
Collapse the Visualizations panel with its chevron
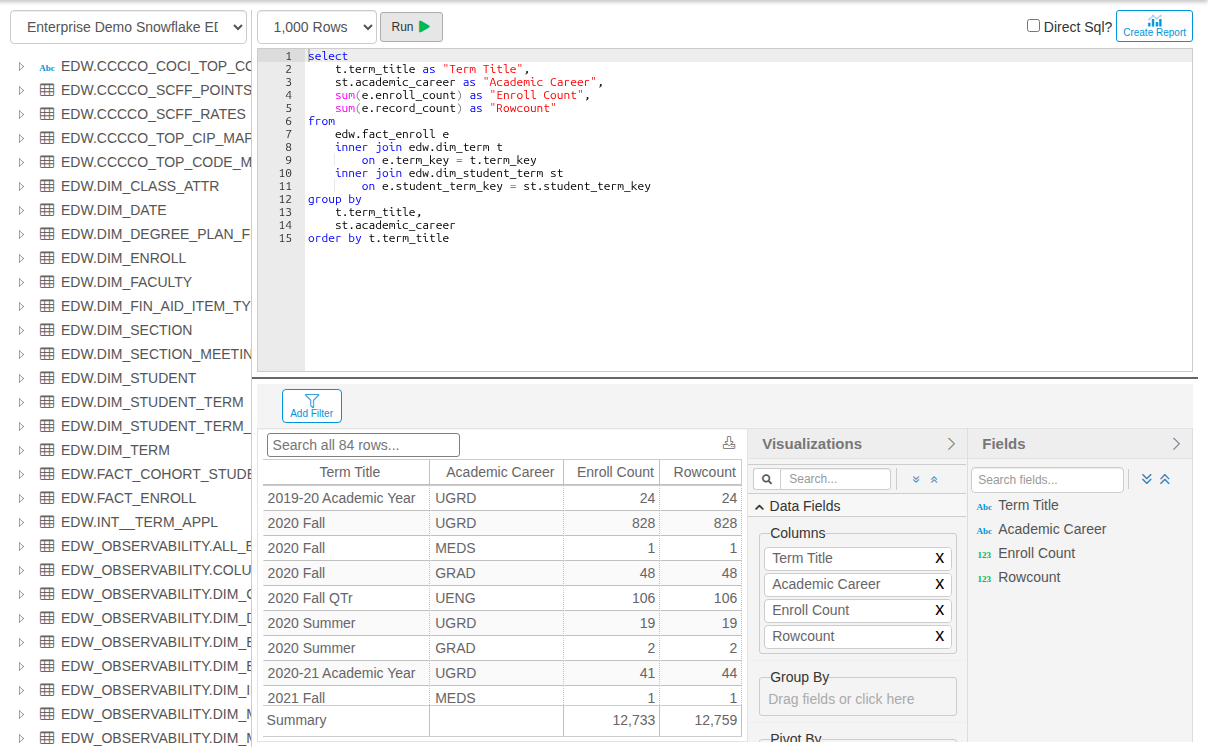tap(951, 444)
